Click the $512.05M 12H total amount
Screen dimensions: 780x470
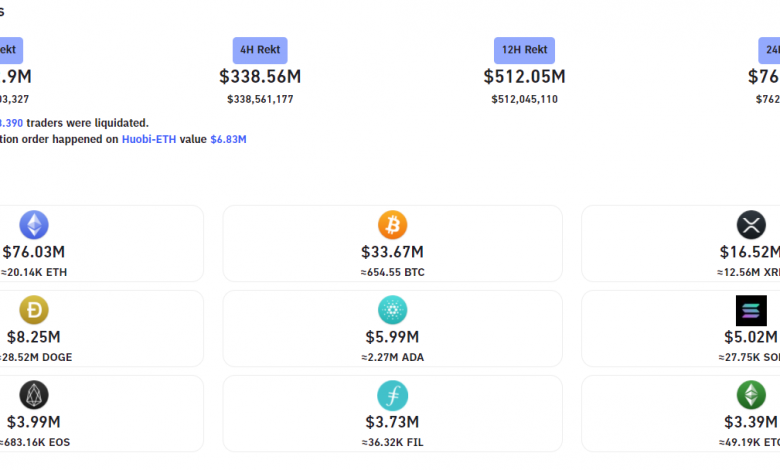[524, 77]
